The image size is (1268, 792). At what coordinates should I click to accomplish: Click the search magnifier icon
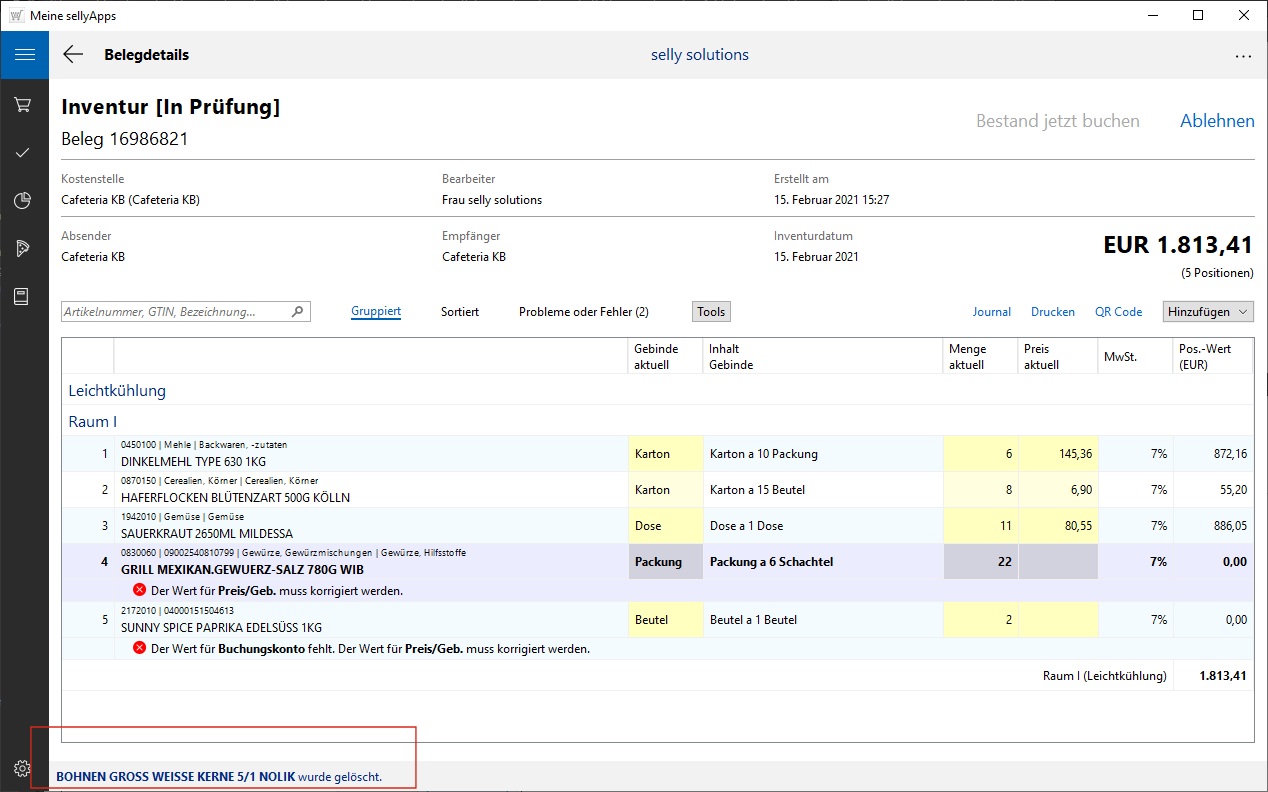297,312
